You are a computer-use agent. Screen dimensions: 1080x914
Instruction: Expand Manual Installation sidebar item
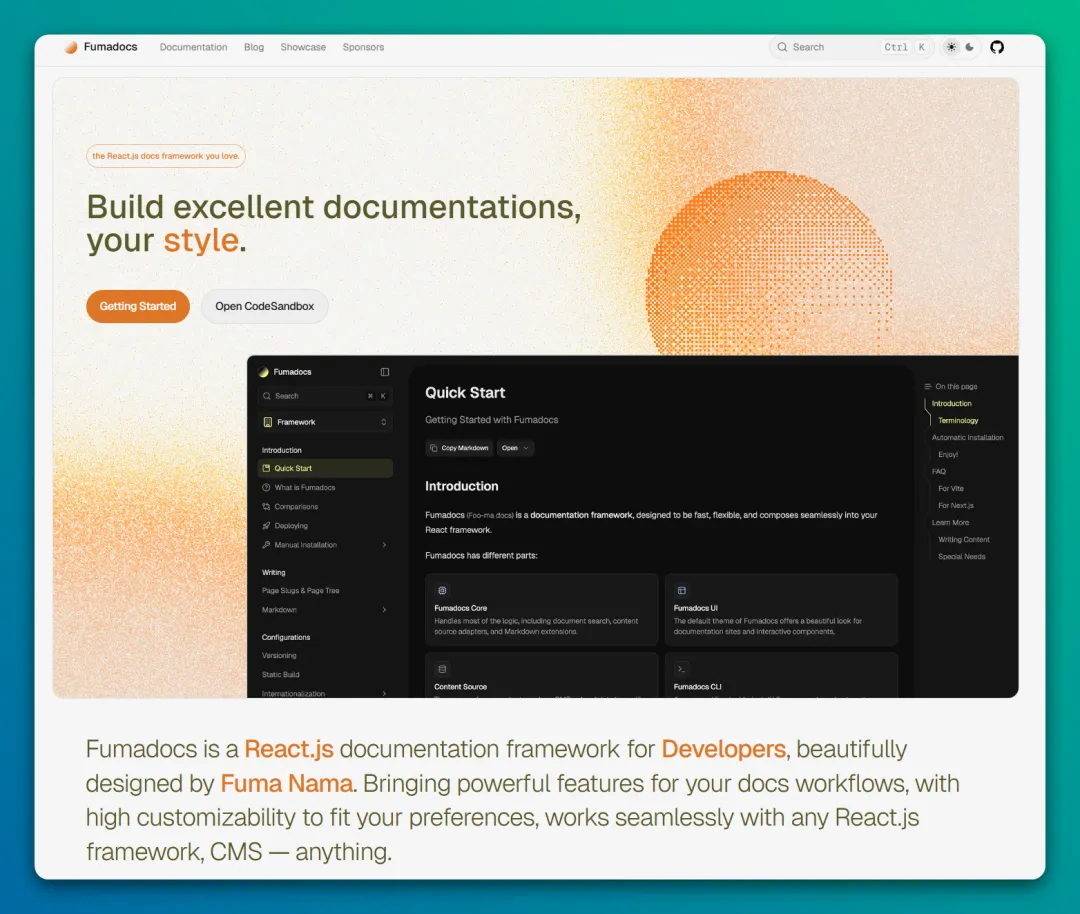coord(384,545)
